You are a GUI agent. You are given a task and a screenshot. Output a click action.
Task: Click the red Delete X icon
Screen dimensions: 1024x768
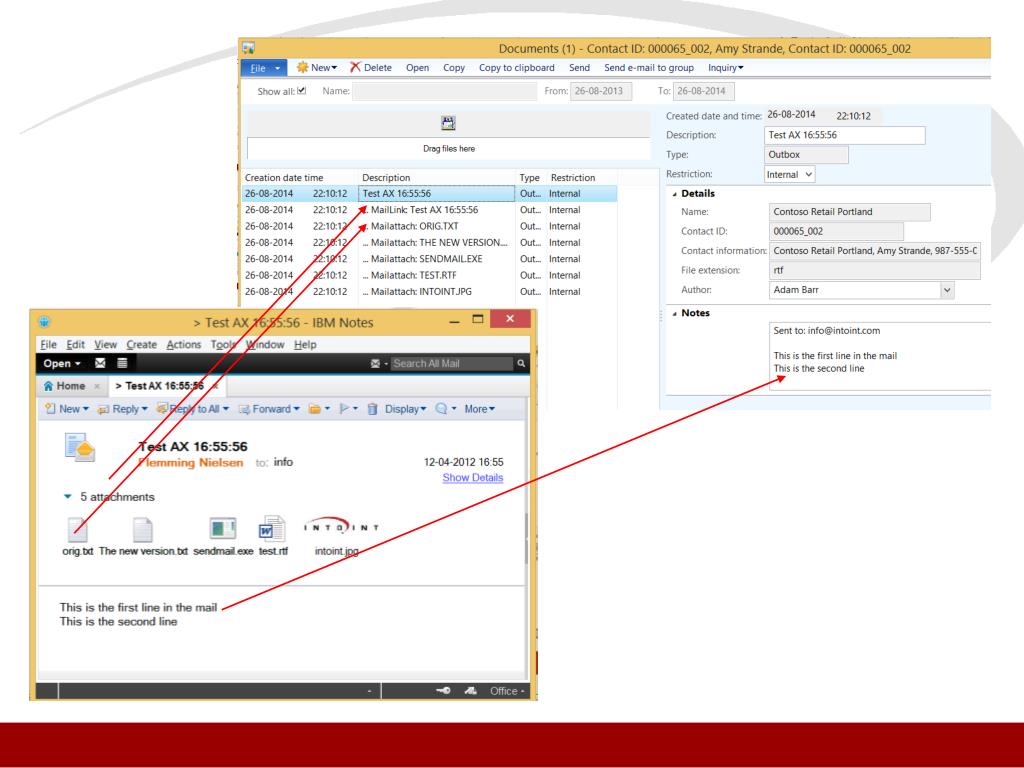[355, 67]
